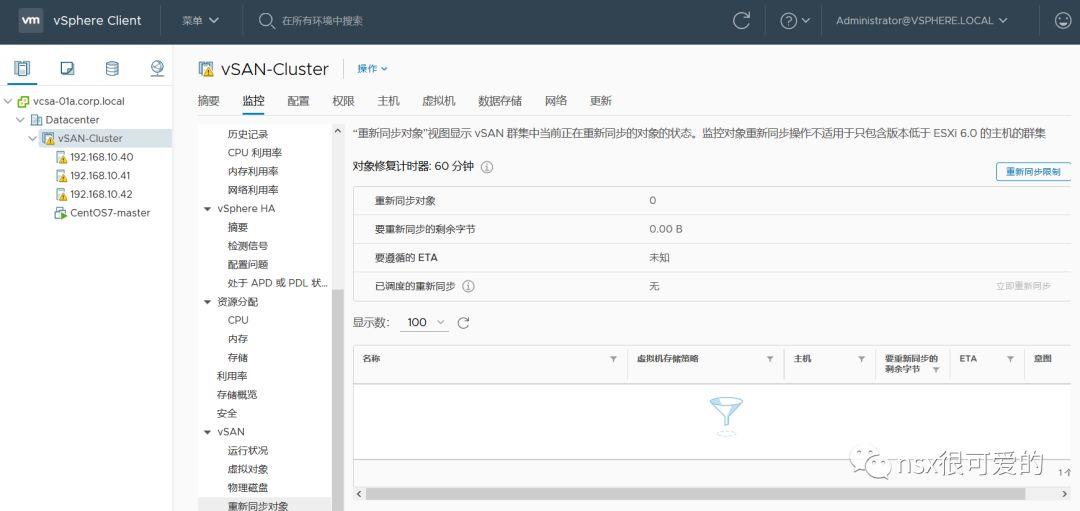This screenshot has width=1080, height=511.
Task: Open vSAN 物理磁盘 page
Action: [248, 488]
